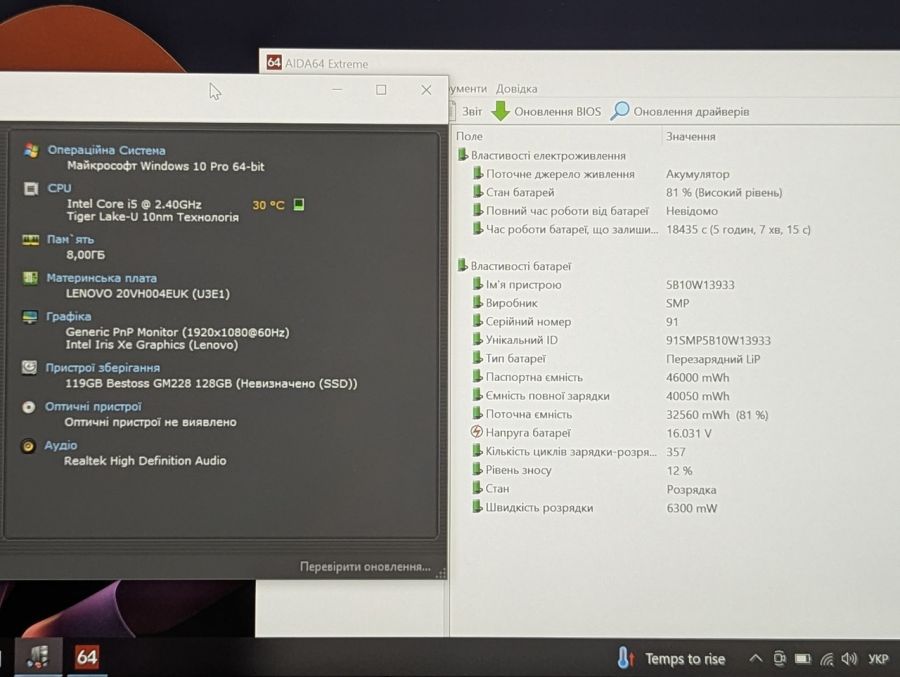Select Кількість циклів зарядки row
Viewport: 900px width, 677px height.
pos(579,451)
